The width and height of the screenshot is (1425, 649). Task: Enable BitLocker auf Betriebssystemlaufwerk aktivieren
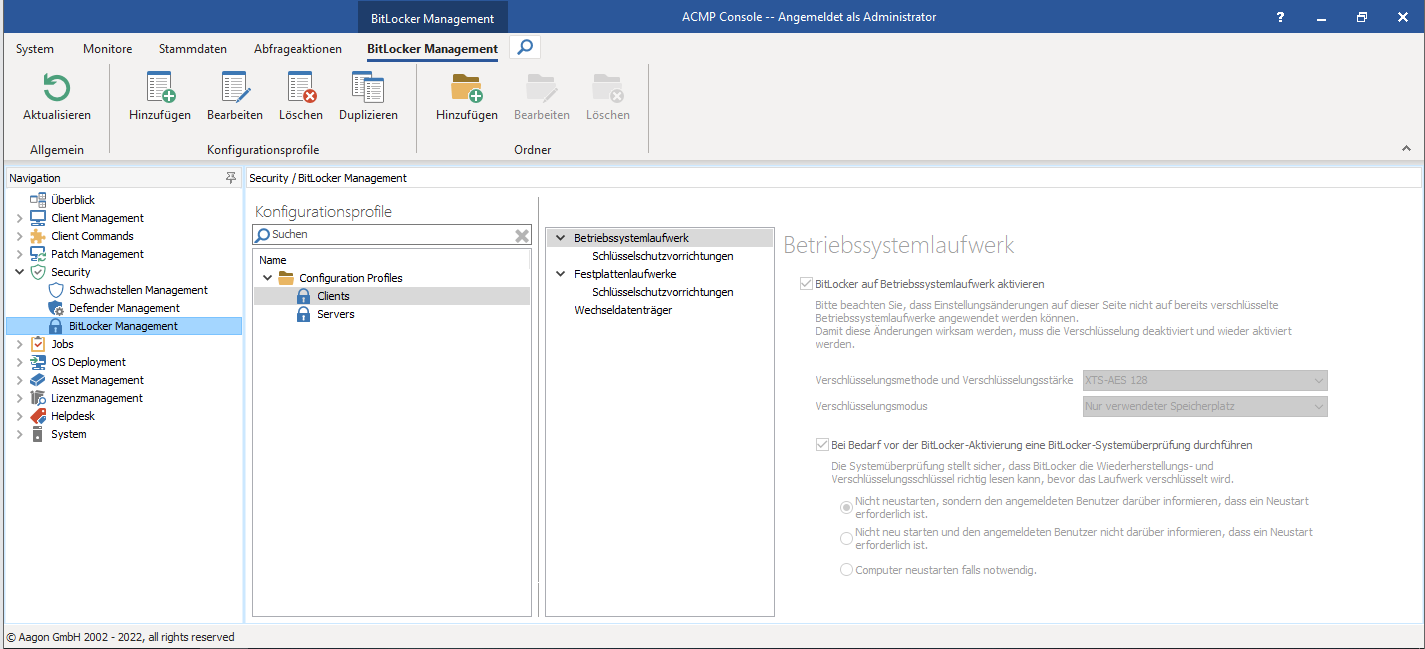806,283
